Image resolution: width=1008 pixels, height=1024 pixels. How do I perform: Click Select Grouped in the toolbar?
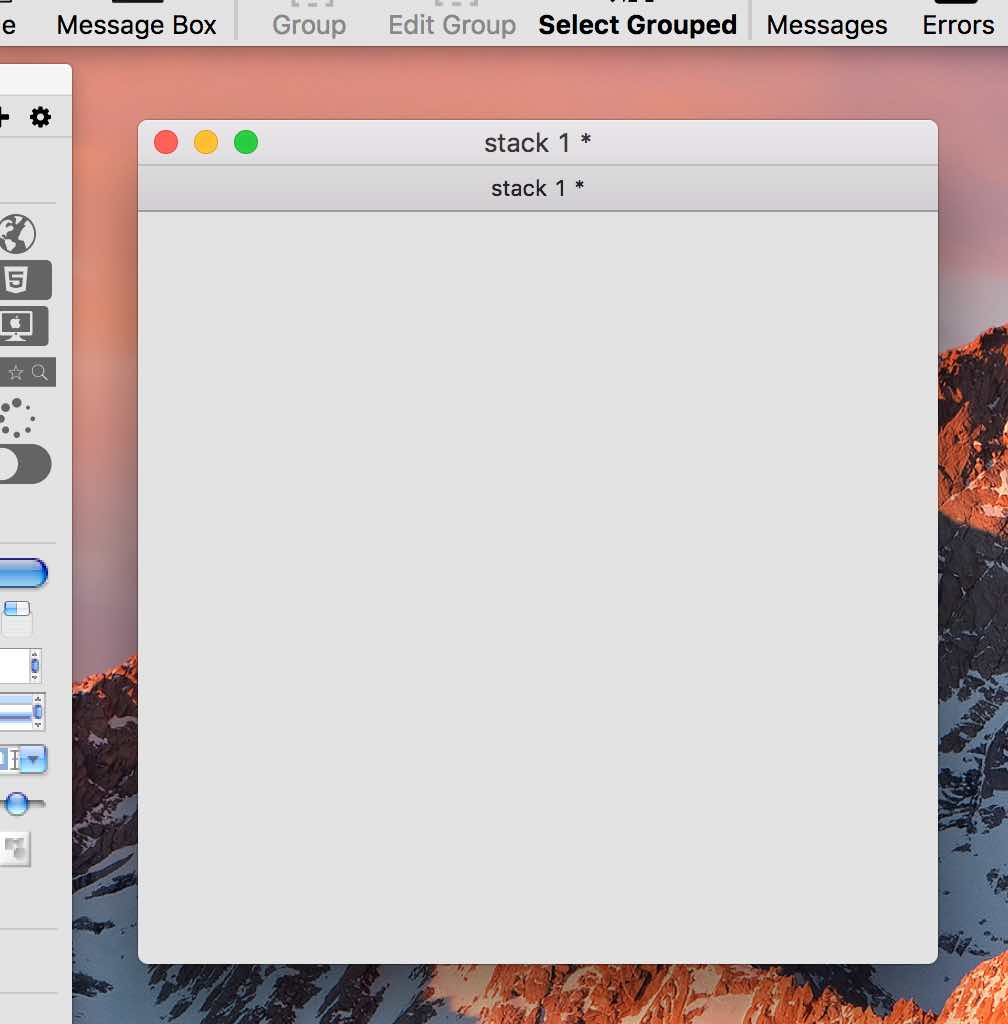pyautogui.click(x=637, y=25)
